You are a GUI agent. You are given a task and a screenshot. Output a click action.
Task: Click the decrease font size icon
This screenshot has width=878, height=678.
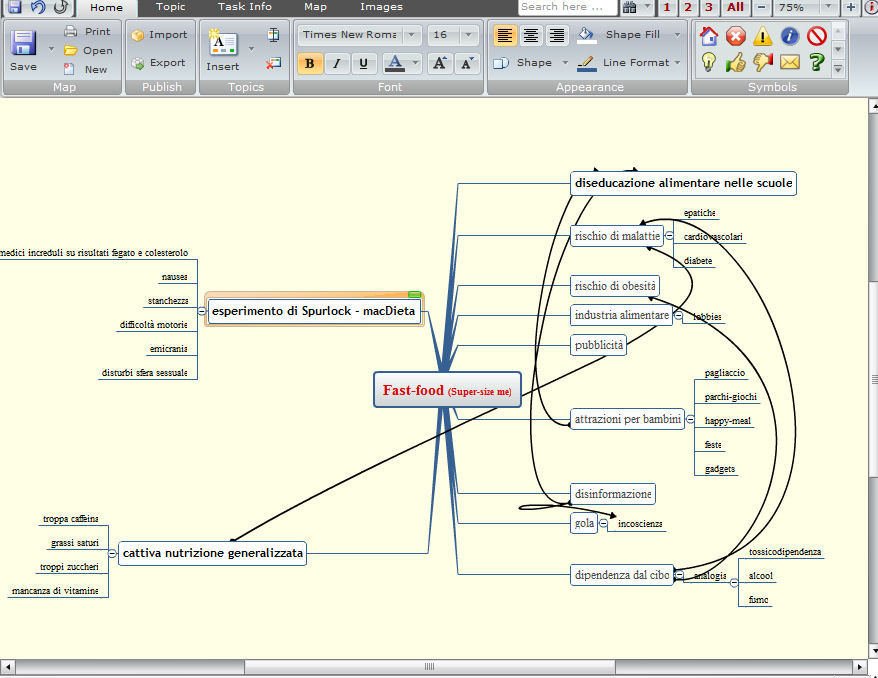coord(467,63)
